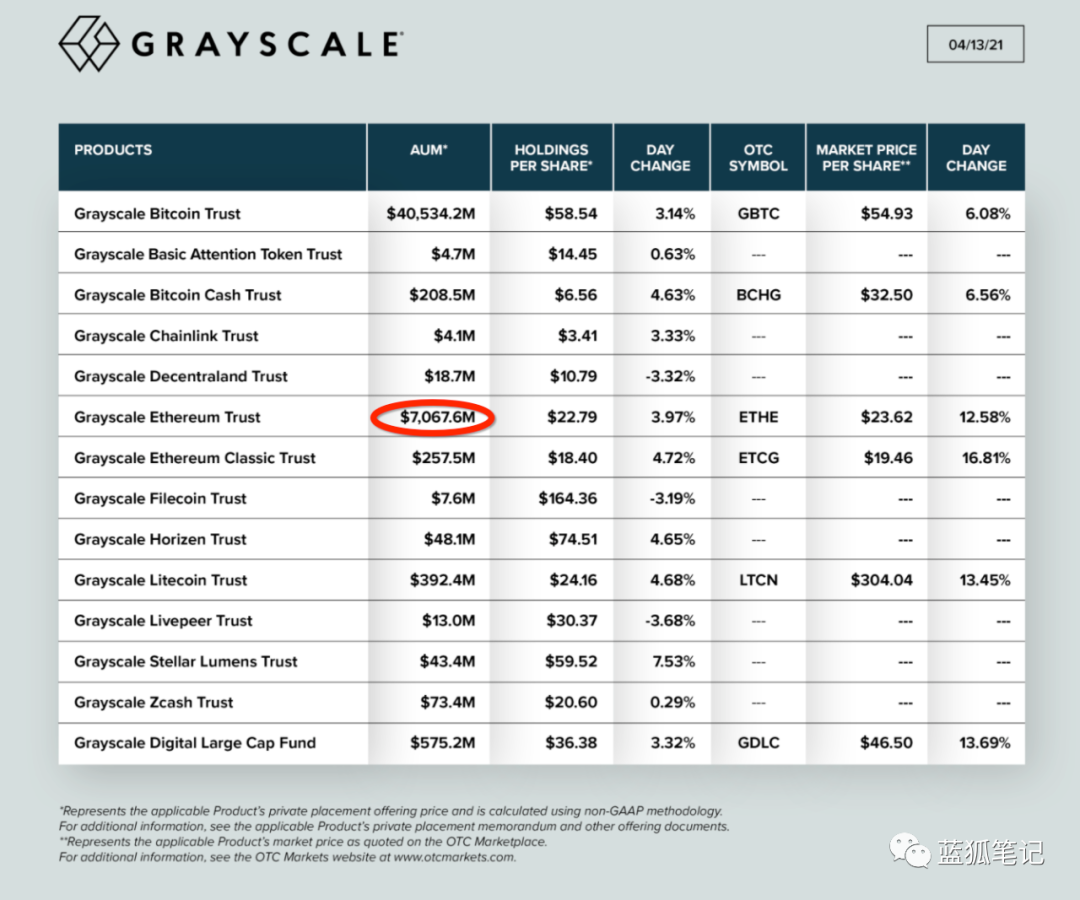Click the $40,534.2M Bitcoin Trust AUM
The height and width of the screenshot is (900, 1080).
point(431,214)
